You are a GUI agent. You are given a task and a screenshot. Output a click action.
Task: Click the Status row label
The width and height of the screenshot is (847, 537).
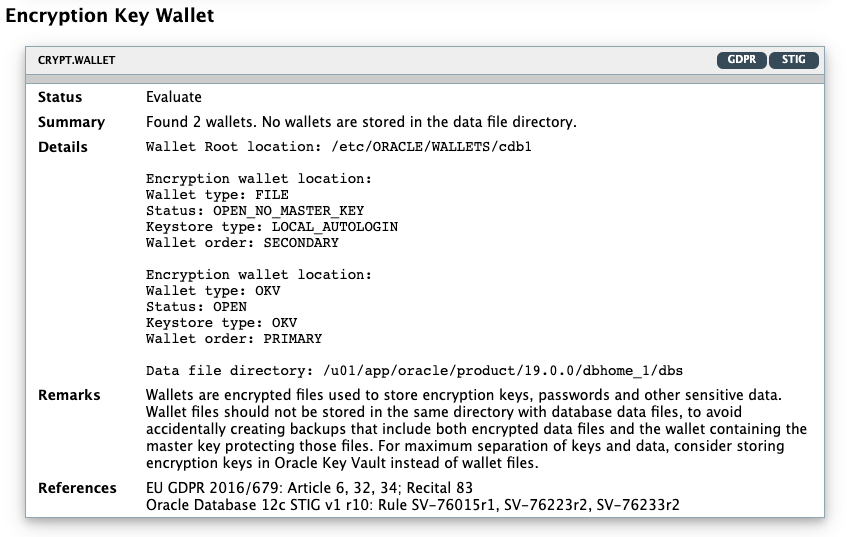(x=60, y=97)
